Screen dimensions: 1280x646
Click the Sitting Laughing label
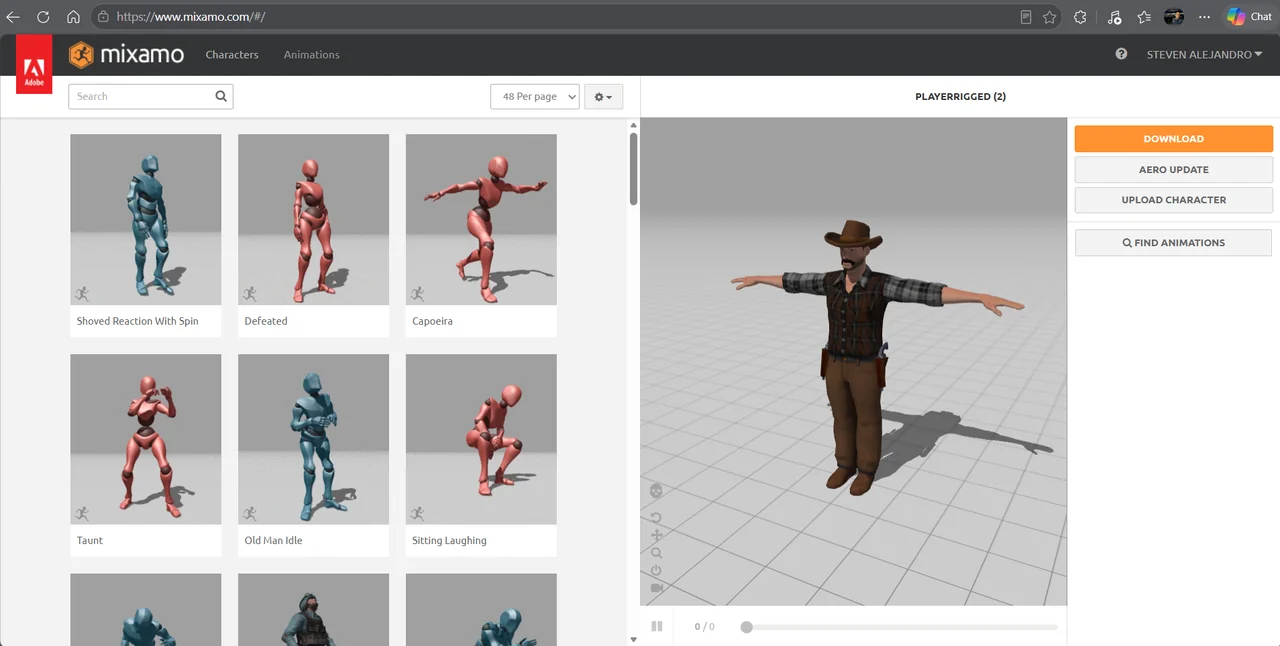(449, 540)
